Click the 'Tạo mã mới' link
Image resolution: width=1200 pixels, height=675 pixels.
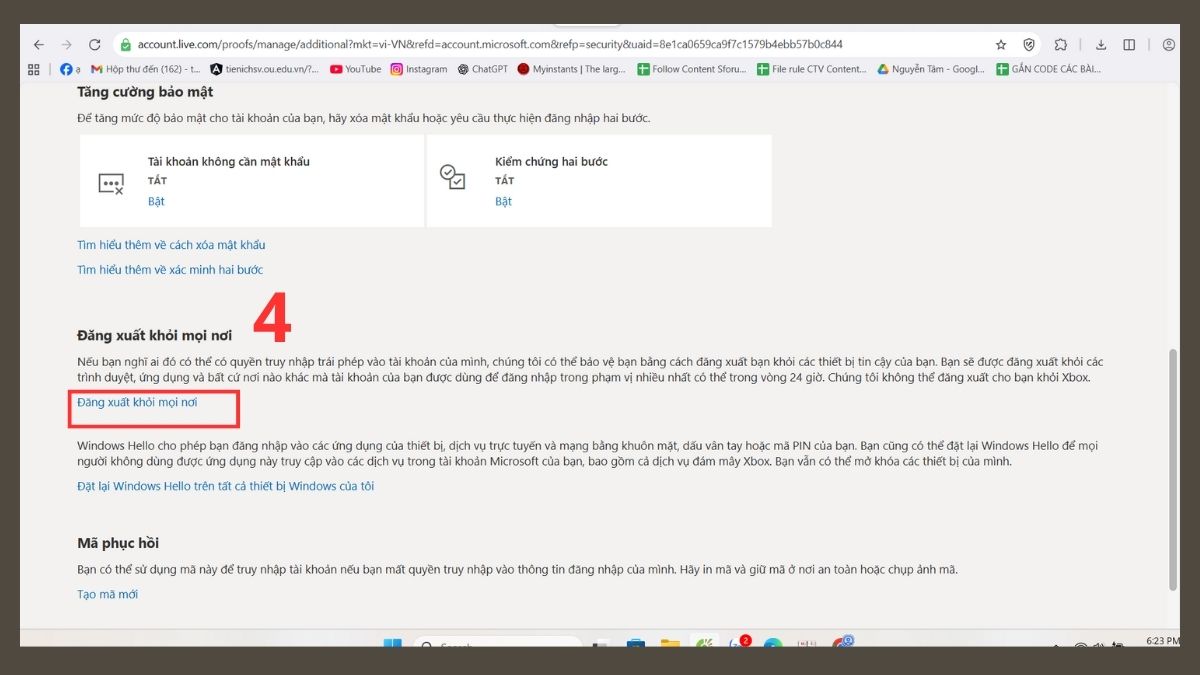pos(108,594)
